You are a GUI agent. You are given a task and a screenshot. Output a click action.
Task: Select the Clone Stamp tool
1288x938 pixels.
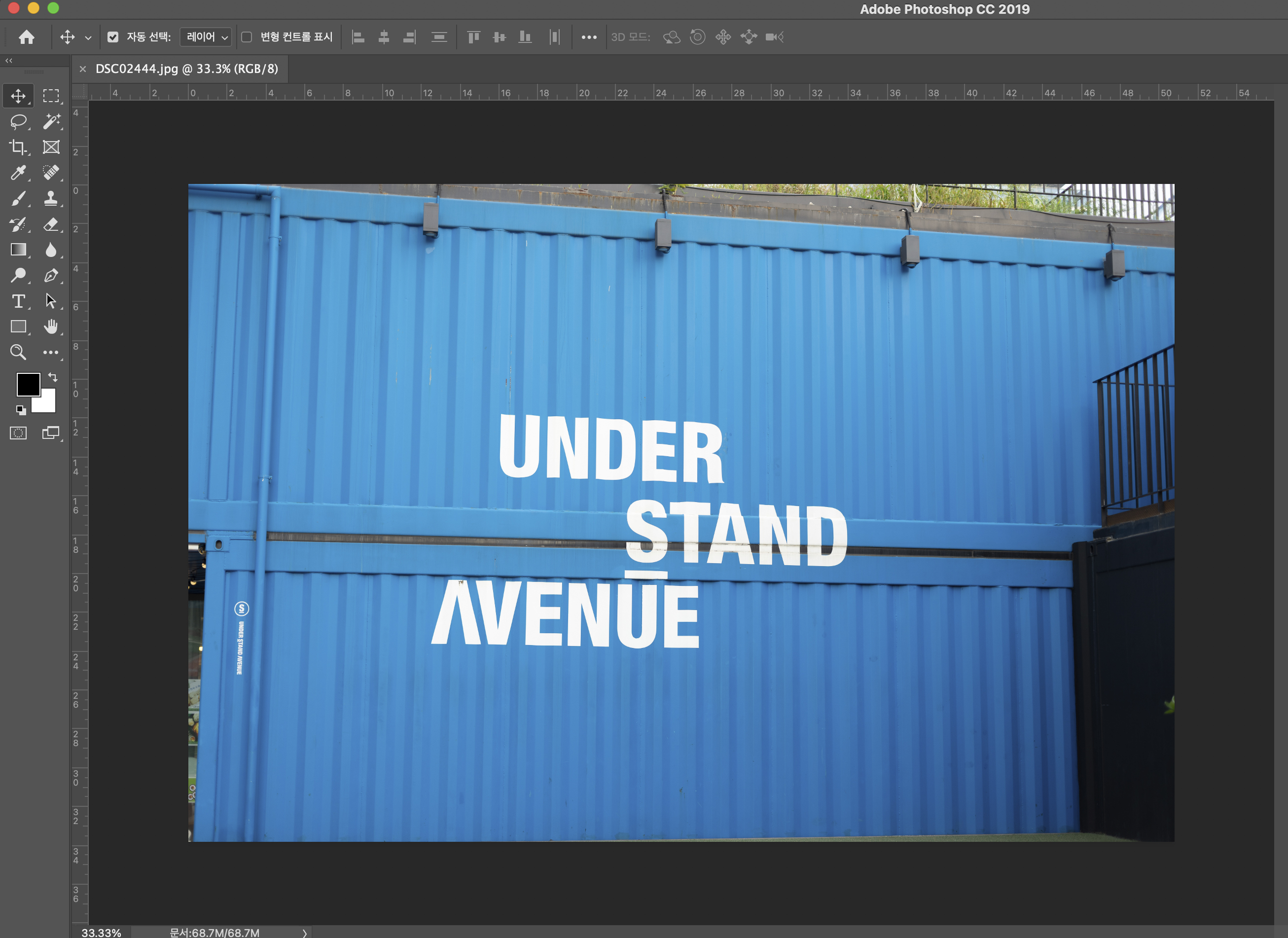pyautogui.click(x=51, y=198)
